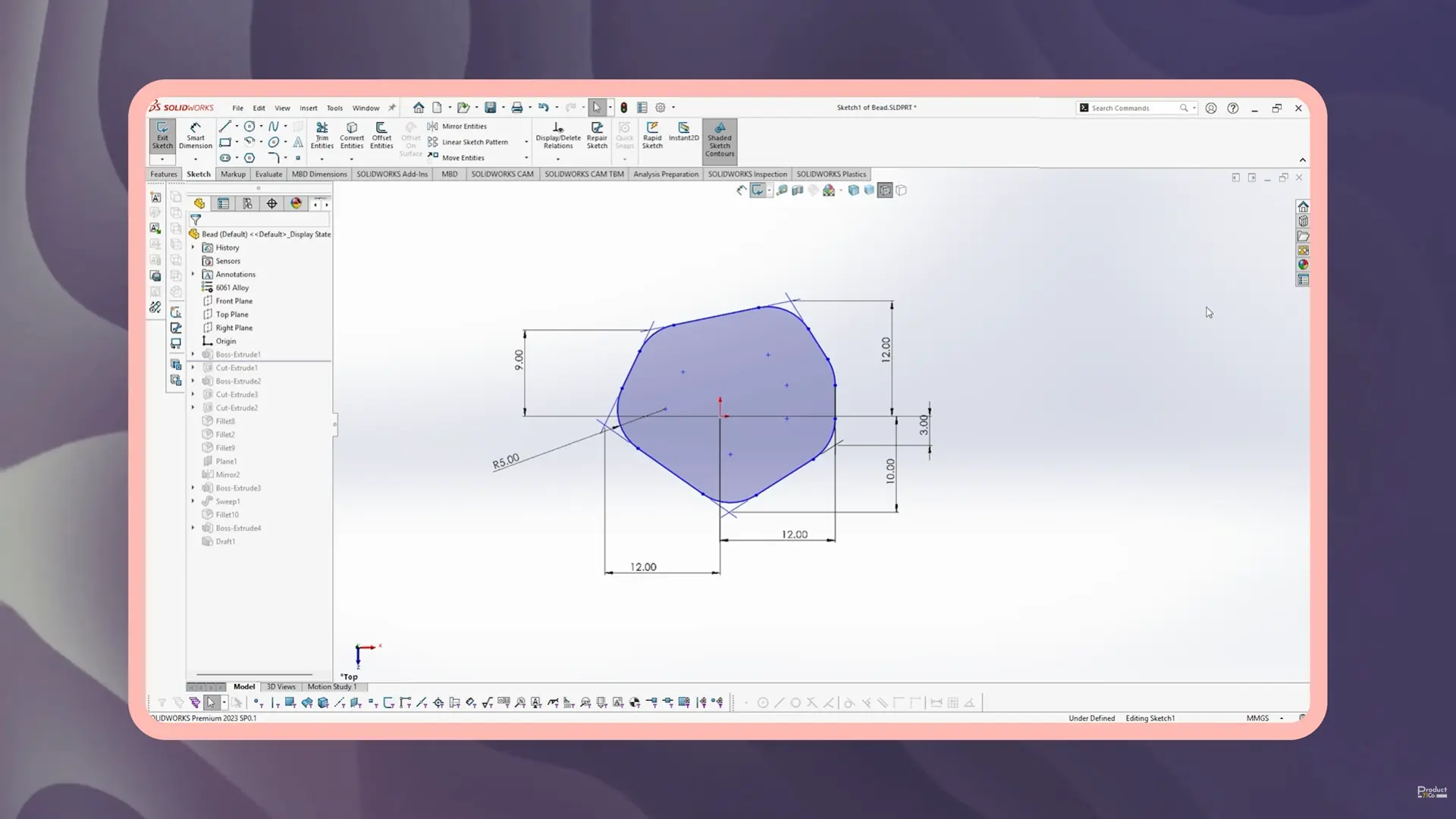The image size is (1456, 819).
Task: Expand the Boss-Extrude1 tree item
Action: coord(193,354)
